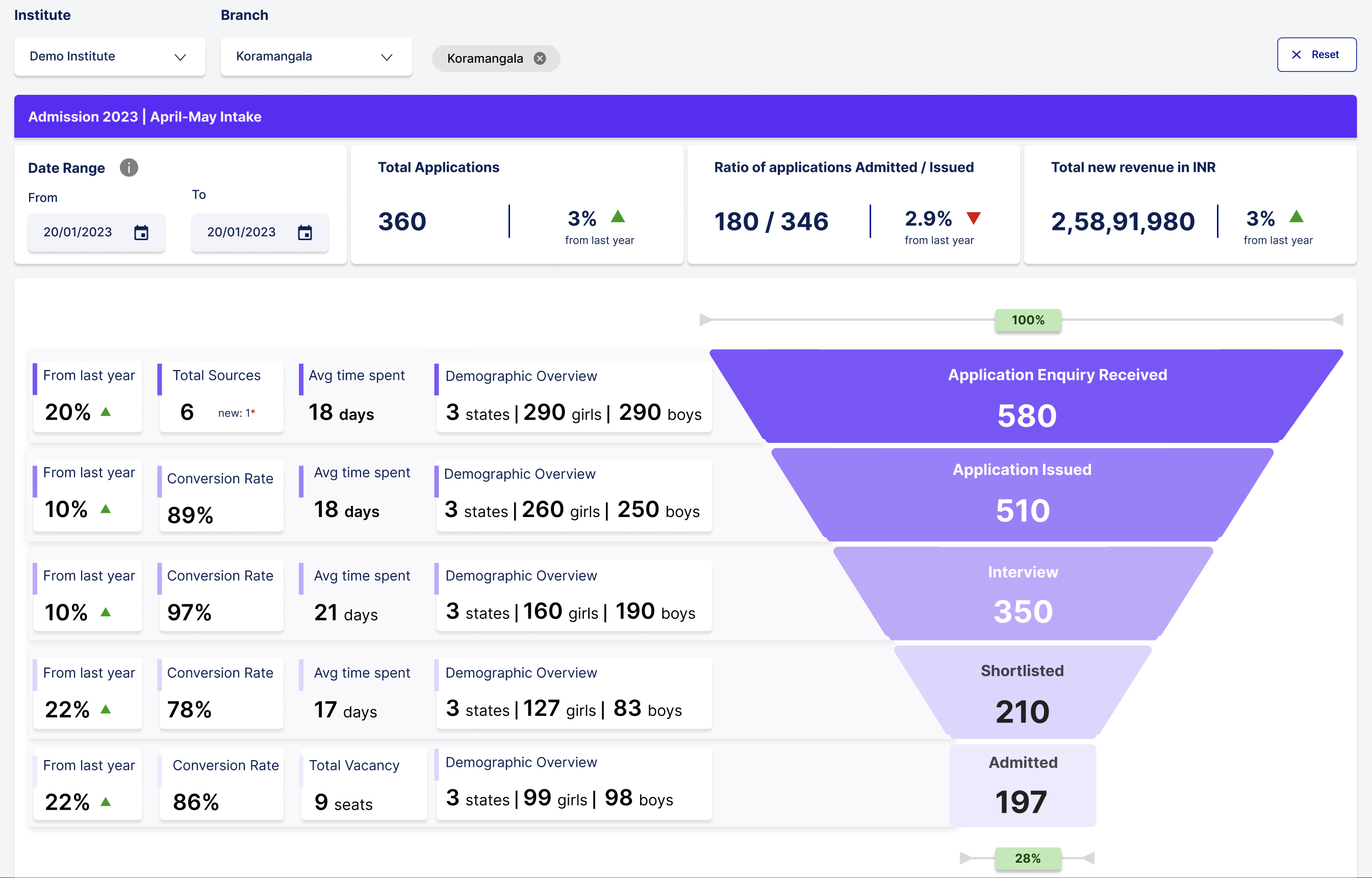
Task: Click the X icon inside the Reset button
Action: click(x=1297, y=54)
